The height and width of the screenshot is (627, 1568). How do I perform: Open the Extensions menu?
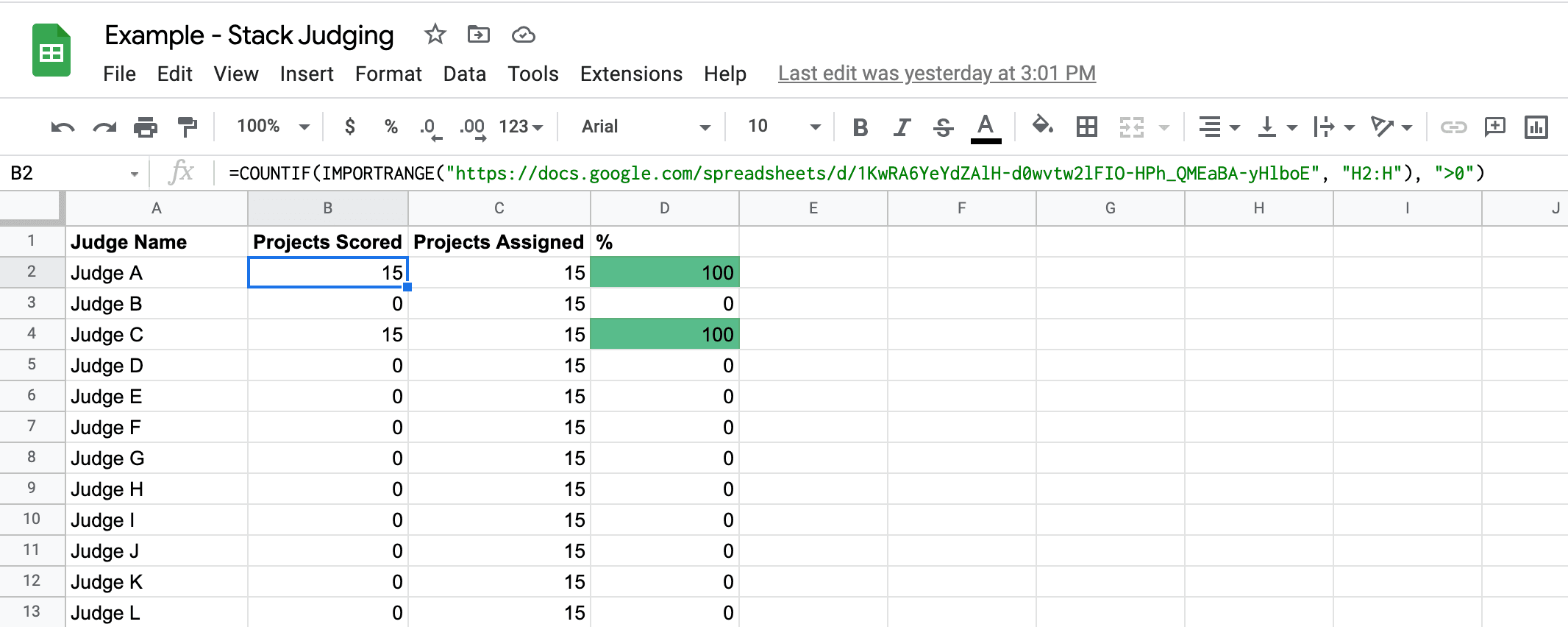click(x=631, y=74)
